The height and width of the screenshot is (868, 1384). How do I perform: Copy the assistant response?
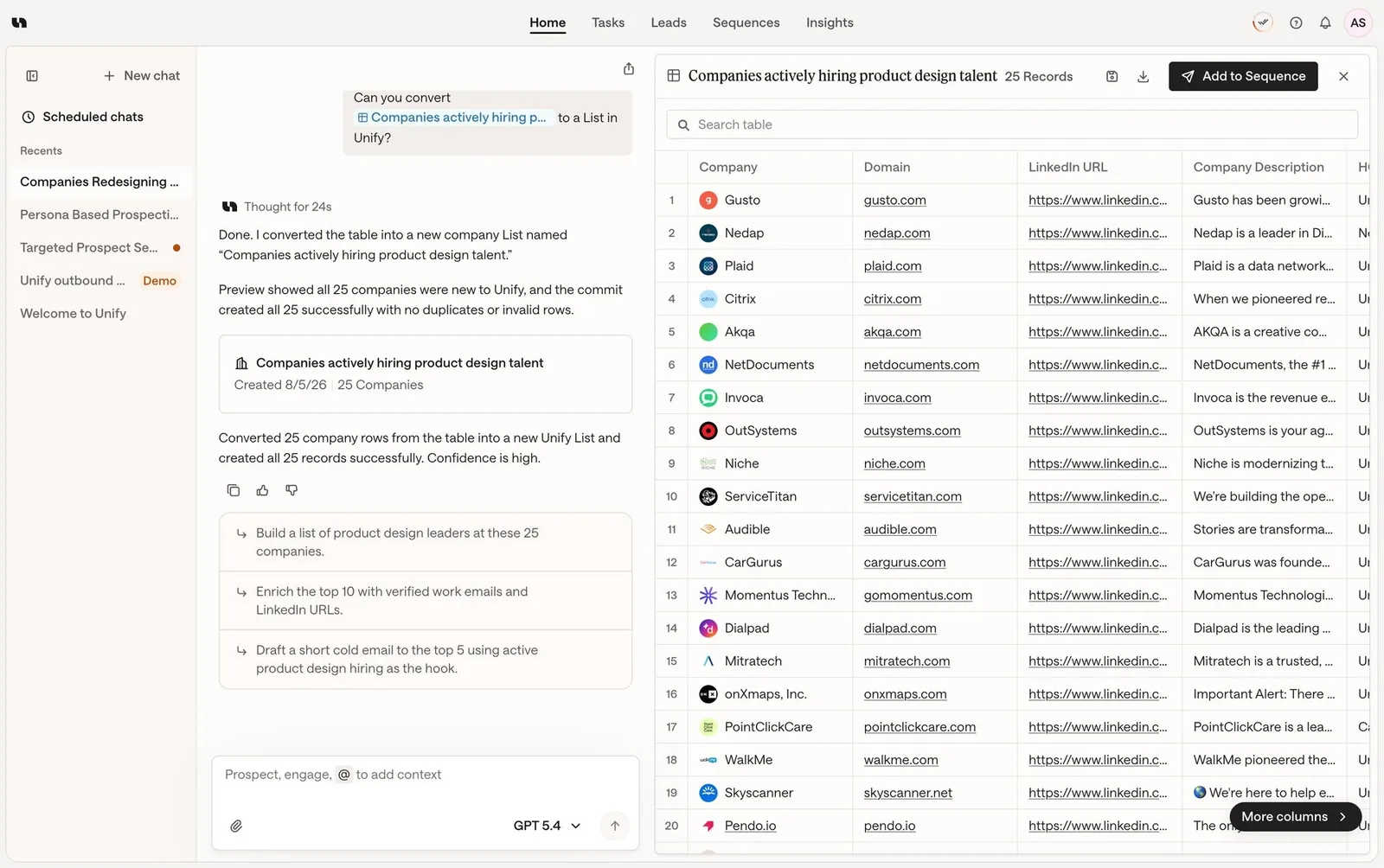[234, 490]
